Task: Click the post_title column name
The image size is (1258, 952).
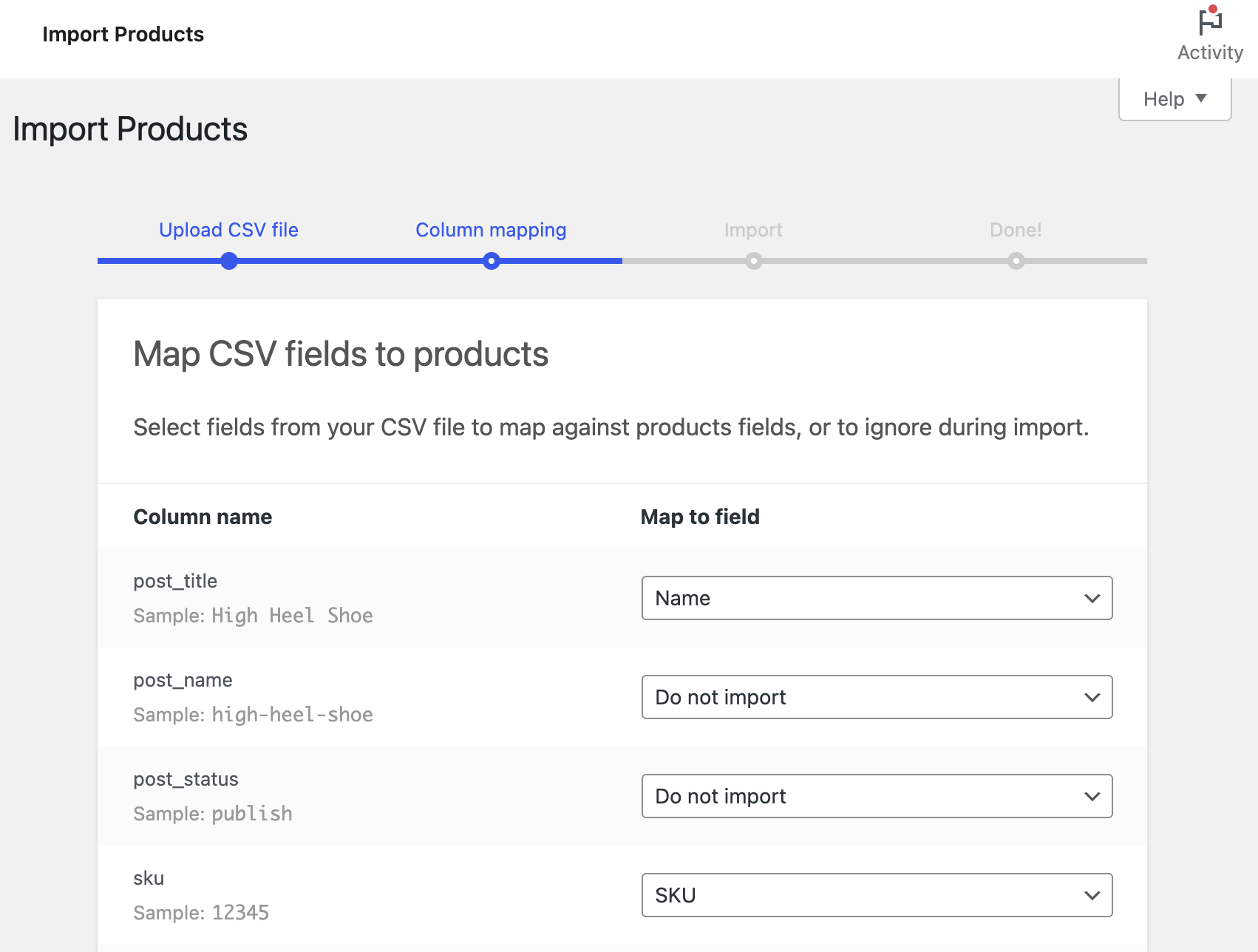Action: click(175, 581)
